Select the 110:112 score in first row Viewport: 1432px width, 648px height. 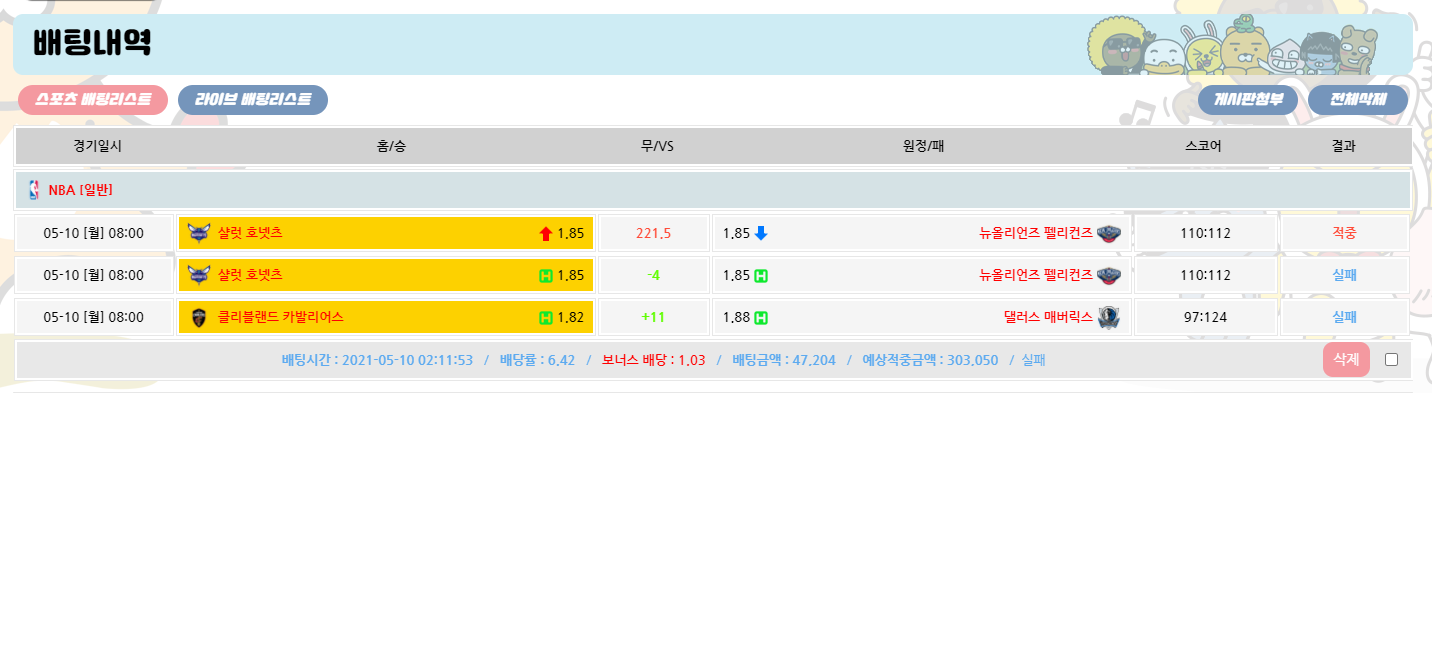click(x=1205, y=233)
